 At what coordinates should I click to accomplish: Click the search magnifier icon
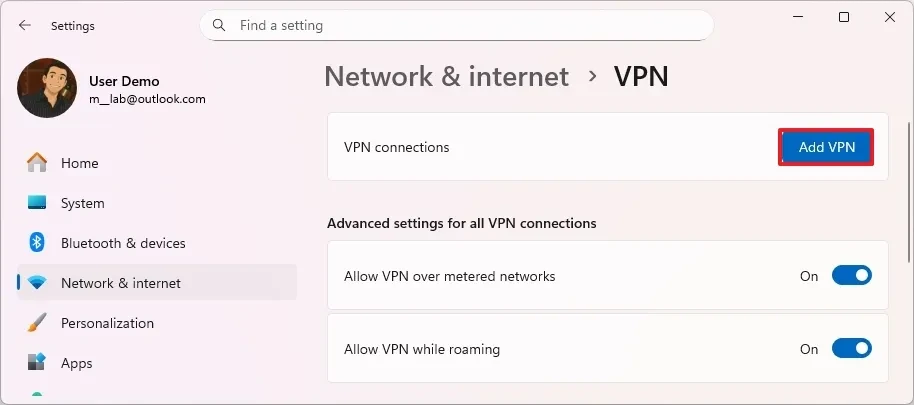(220, 25)
